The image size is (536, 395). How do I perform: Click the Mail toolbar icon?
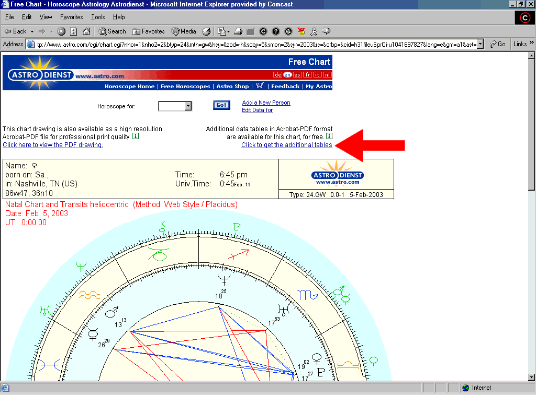coord(223,31)
